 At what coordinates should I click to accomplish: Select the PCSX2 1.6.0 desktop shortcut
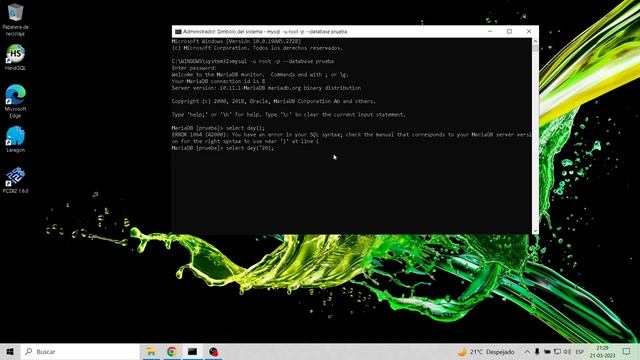click(x=16, y=180)
